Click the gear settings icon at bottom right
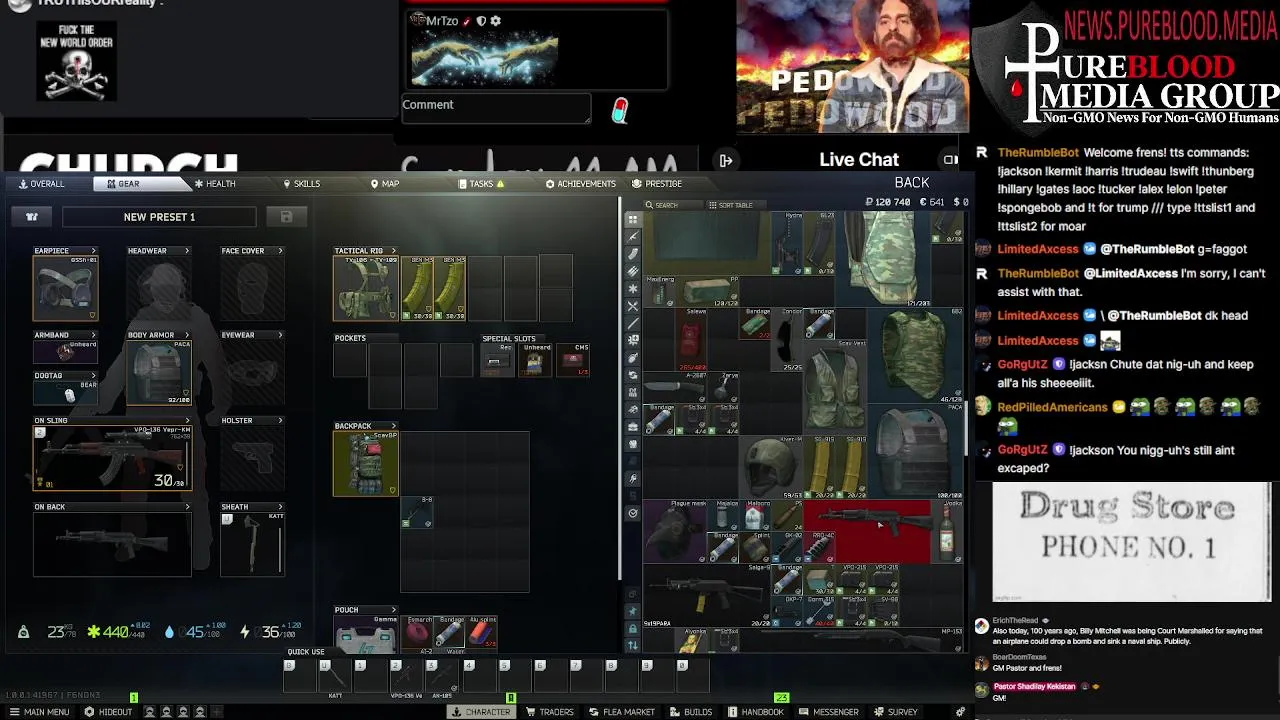The height and width of the screenshot is (720, 1280). tap(960, 712)
